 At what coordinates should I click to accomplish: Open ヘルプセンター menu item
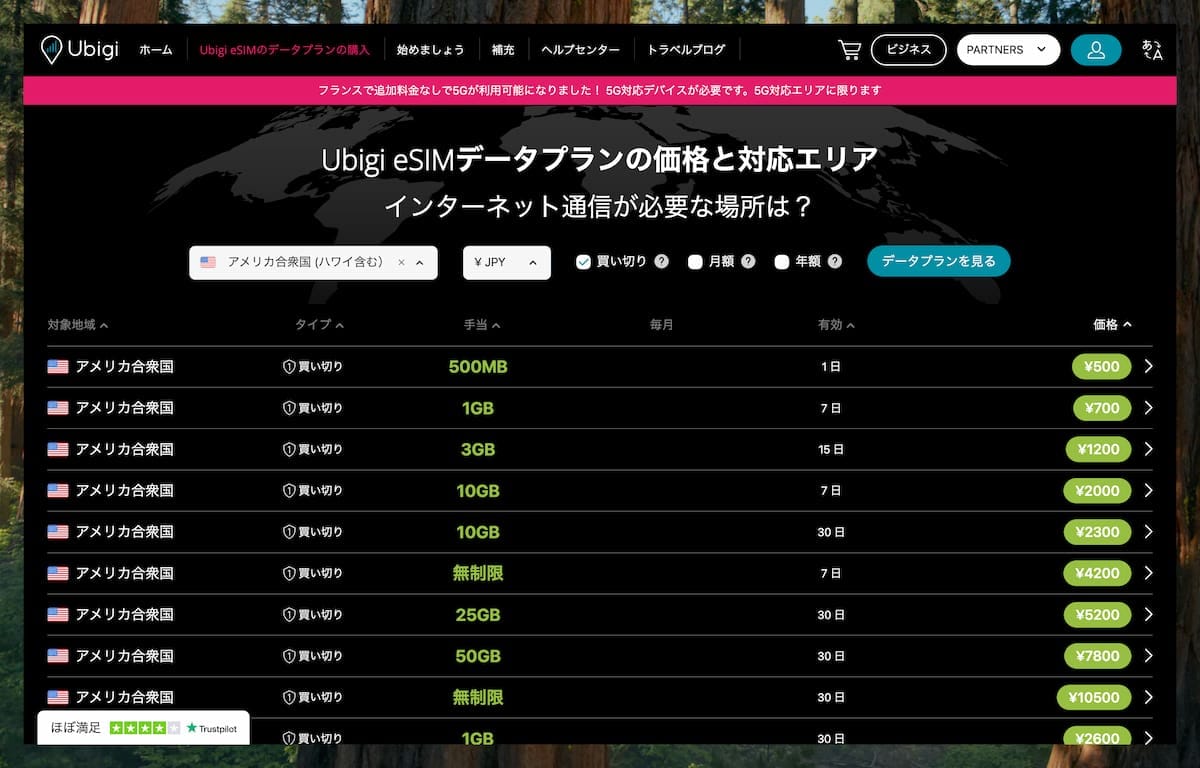point(581,50)
